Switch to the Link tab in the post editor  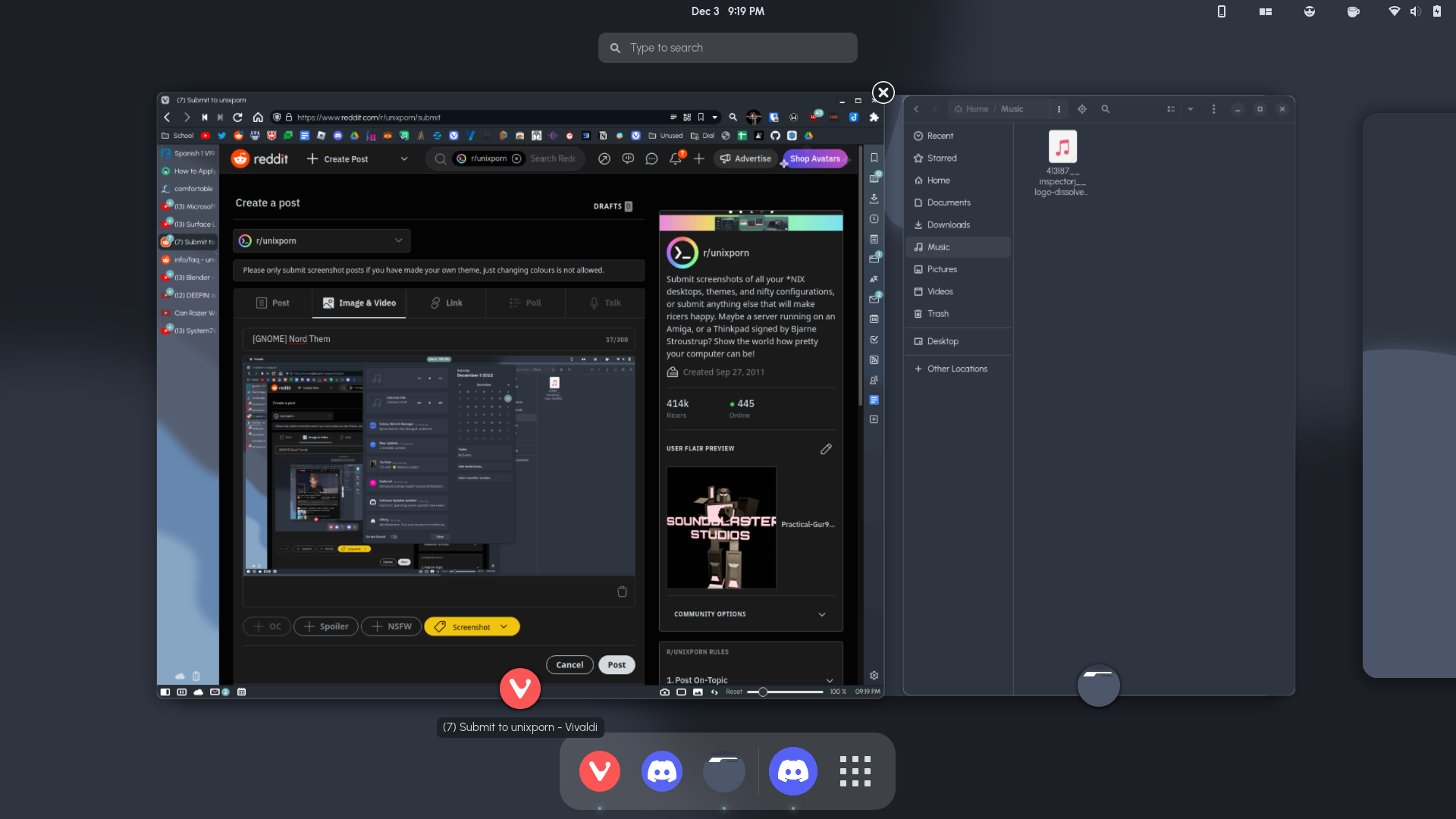point(447,303)
